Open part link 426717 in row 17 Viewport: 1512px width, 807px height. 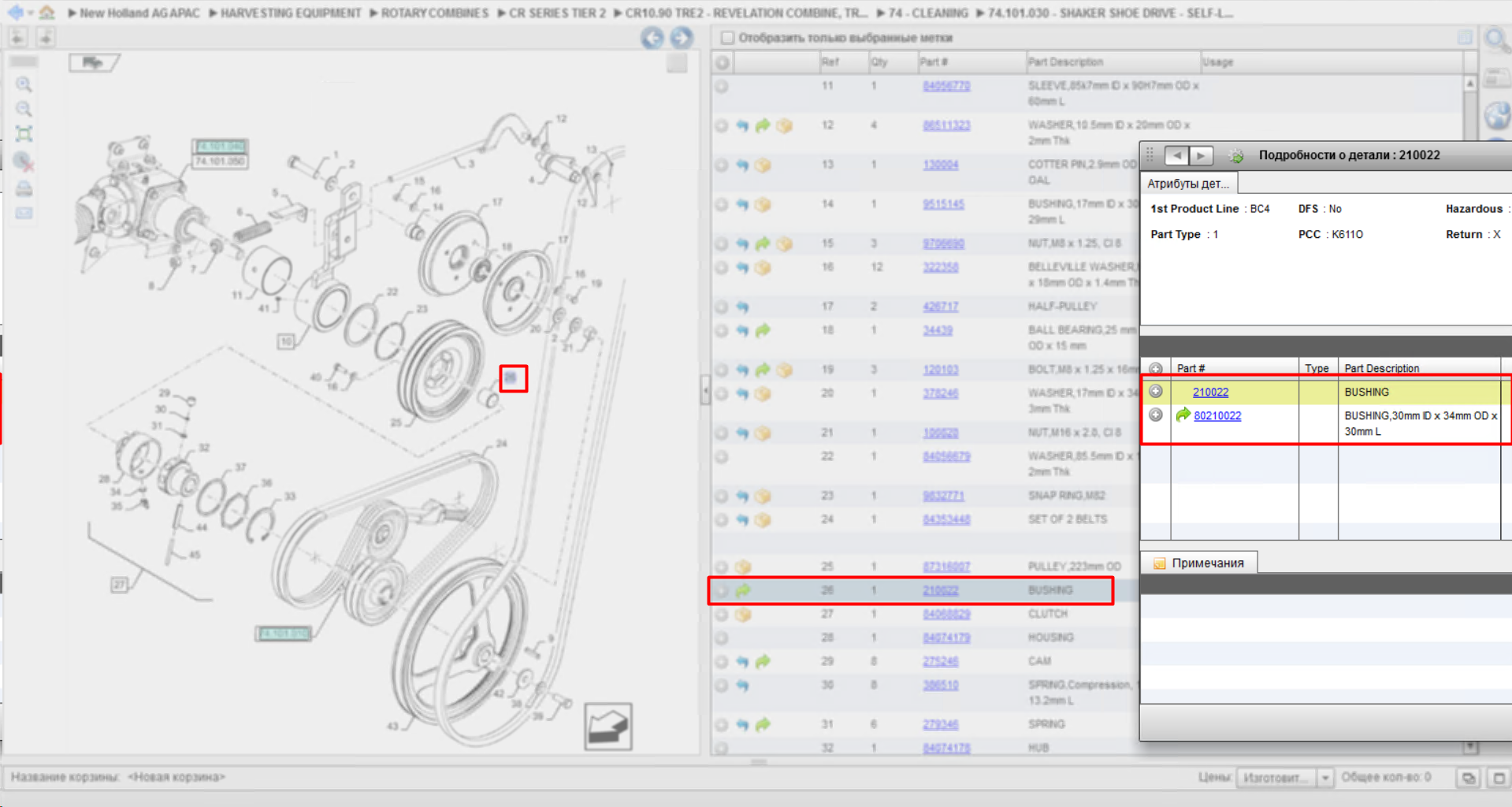(941, 307)
